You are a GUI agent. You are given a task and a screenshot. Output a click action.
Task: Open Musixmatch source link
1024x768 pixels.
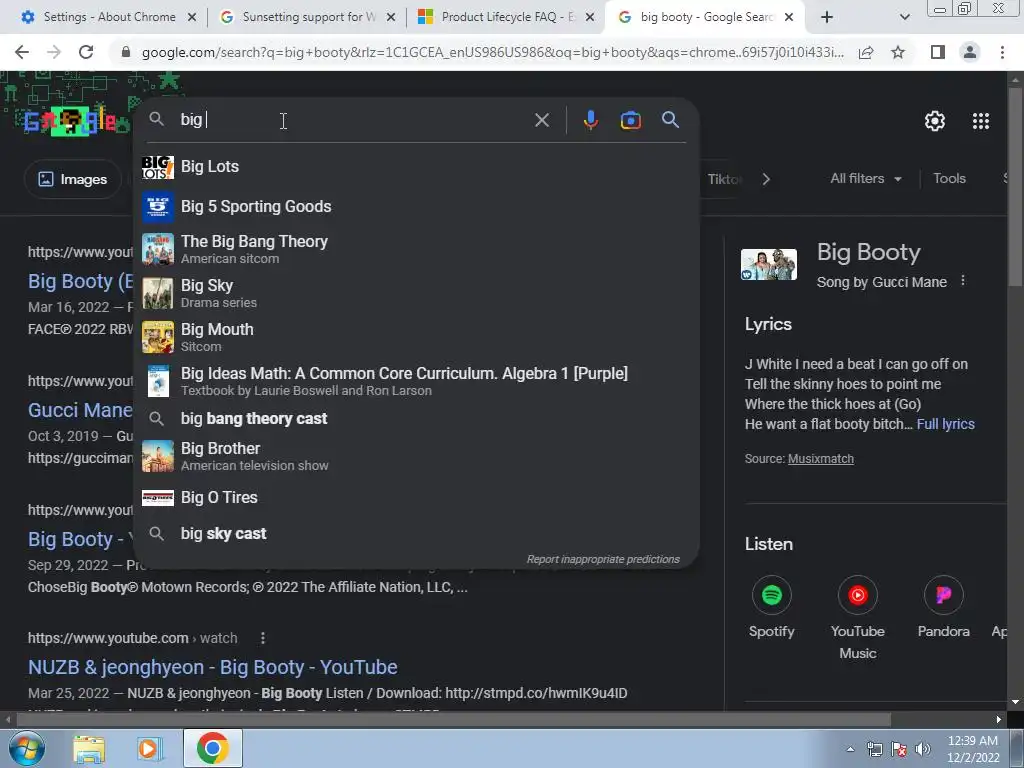pyautogui.click(x=820, y=458)
